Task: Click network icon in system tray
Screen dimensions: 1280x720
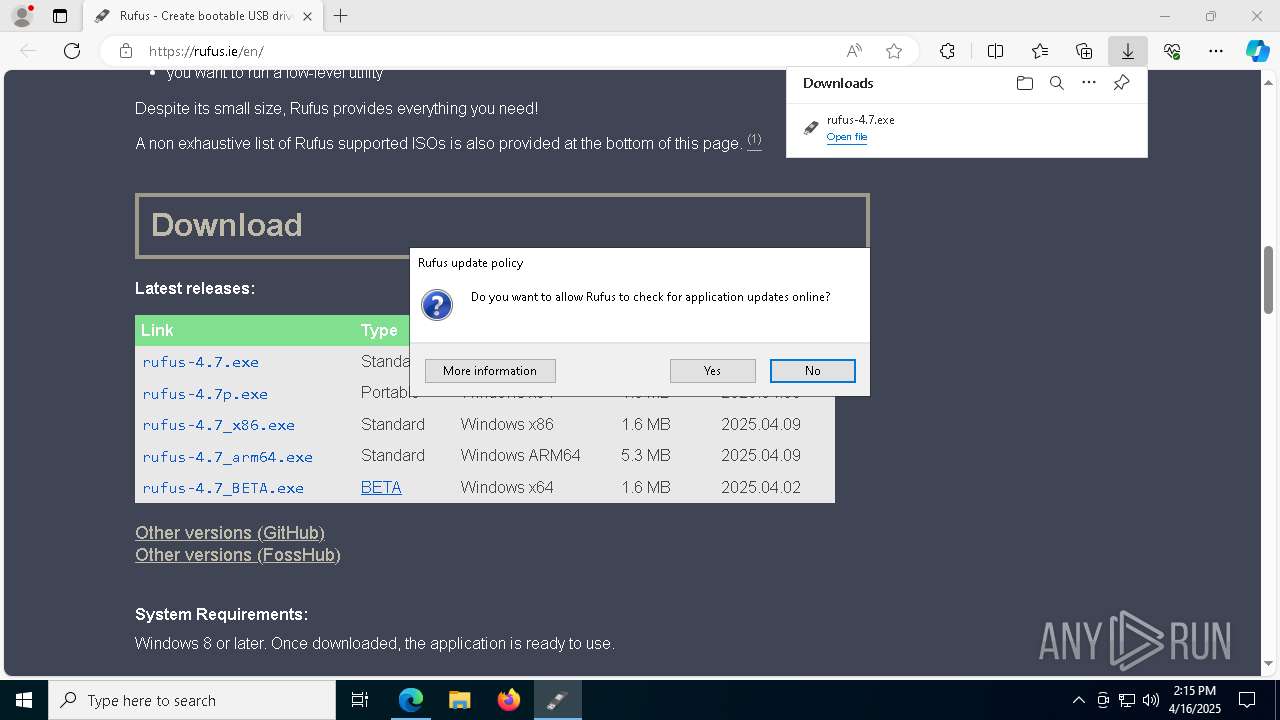Action: click(x=1127, y=700)
